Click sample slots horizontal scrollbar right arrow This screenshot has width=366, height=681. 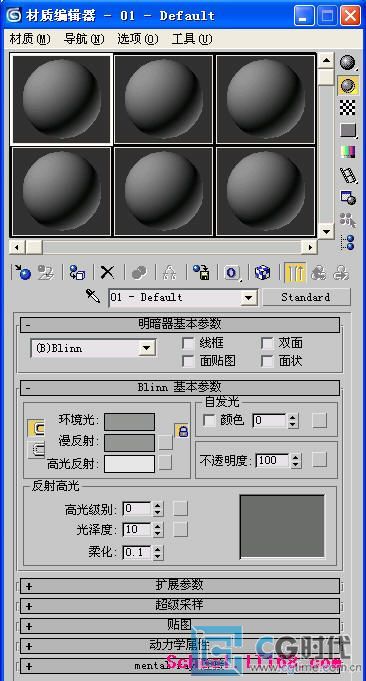point(309,248)
